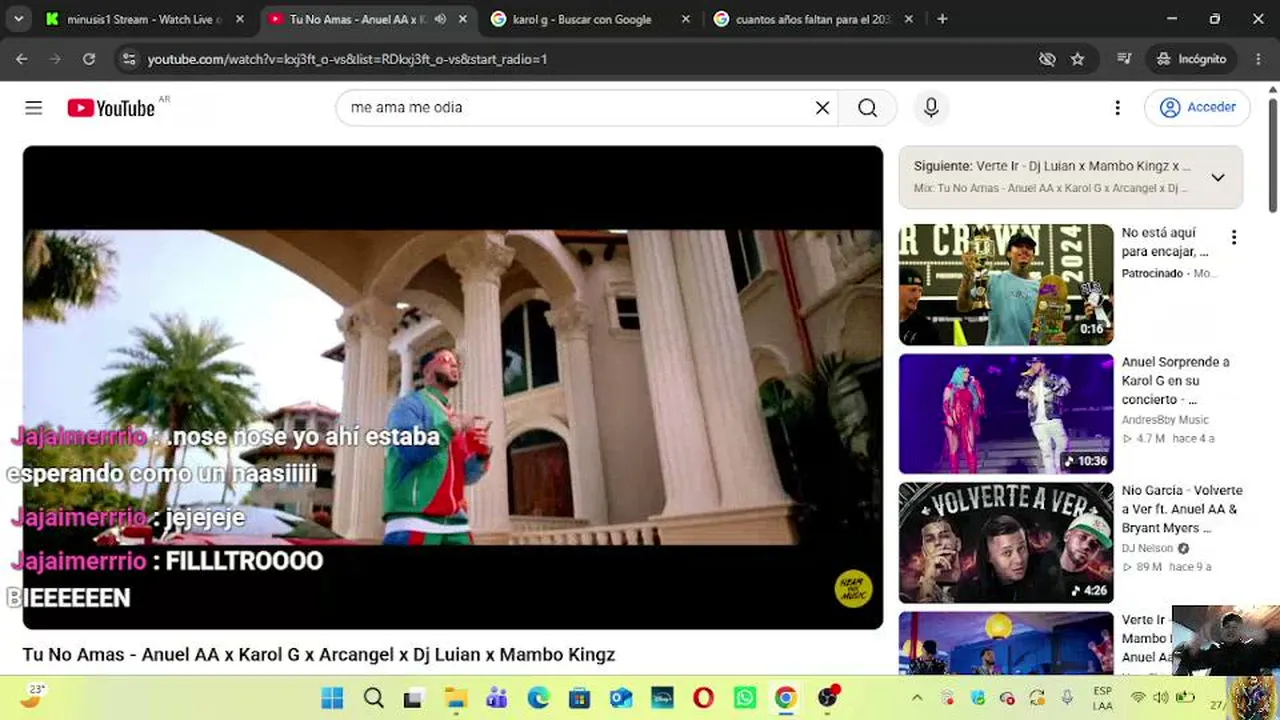Click the 'No está aquí para encajar' ad title
The image size is (1280, 720).
1165,242
